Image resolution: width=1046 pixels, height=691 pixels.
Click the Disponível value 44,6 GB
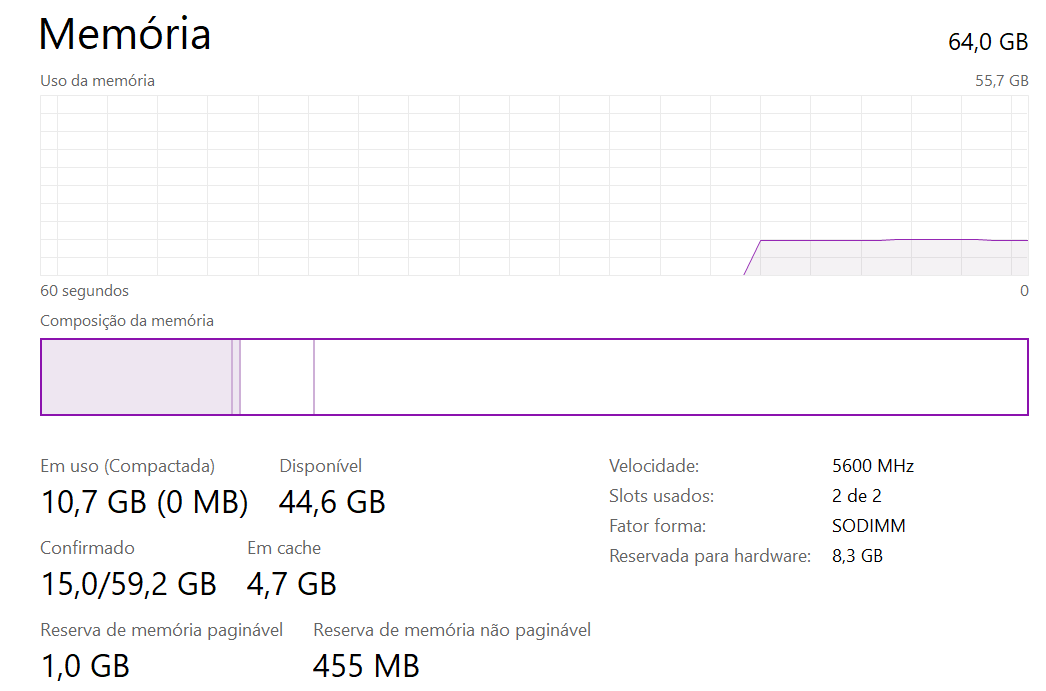pos(332,502)
